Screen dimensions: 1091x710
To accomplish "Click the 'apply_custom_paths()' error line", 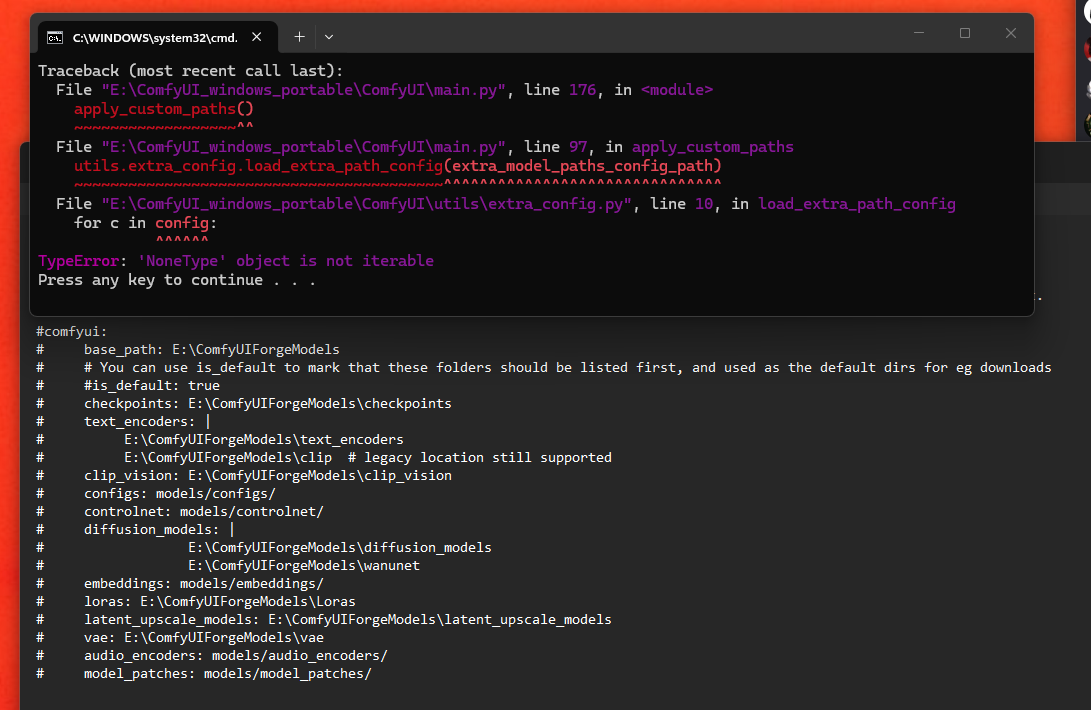I will 164,109.
